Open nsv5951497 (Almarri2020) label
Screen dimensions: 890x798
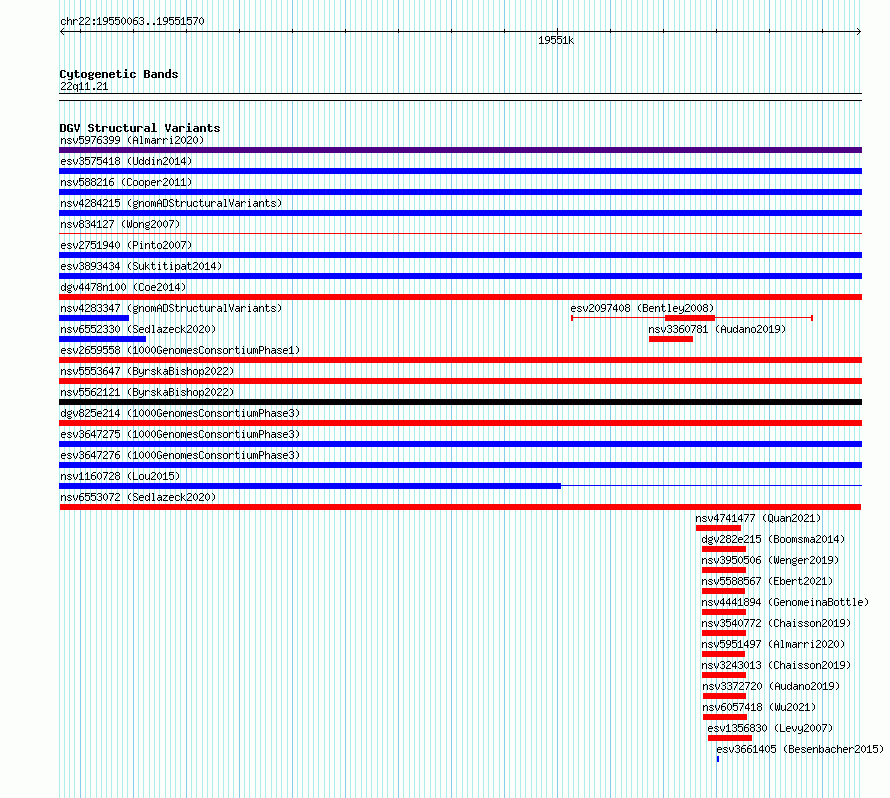773,644
